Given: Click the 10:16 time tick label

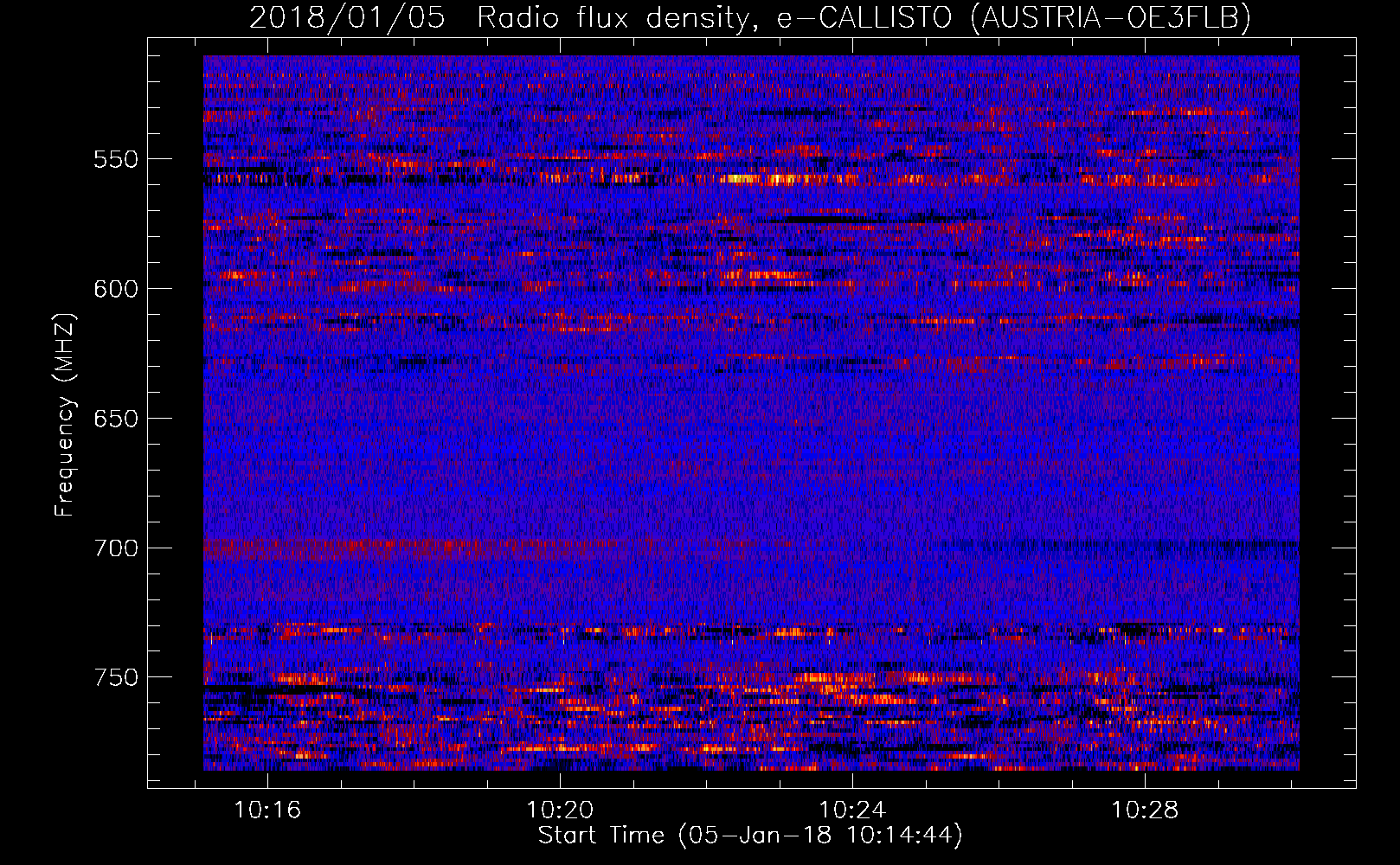Looking at the screenshot, I should click(267, 810).
